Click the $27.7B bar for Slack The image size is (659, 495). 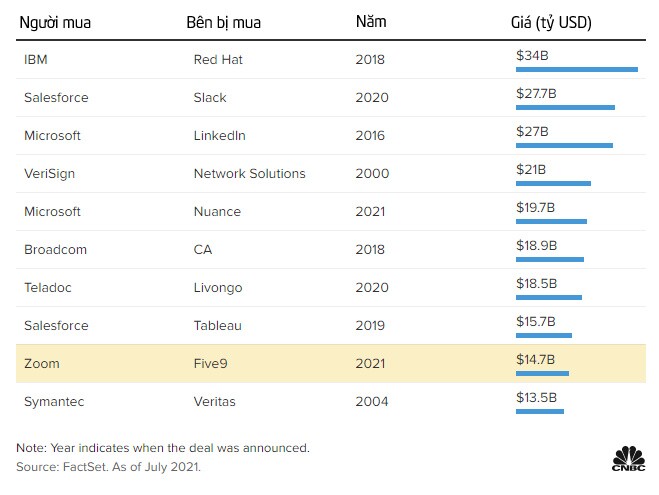coord(565,108)
